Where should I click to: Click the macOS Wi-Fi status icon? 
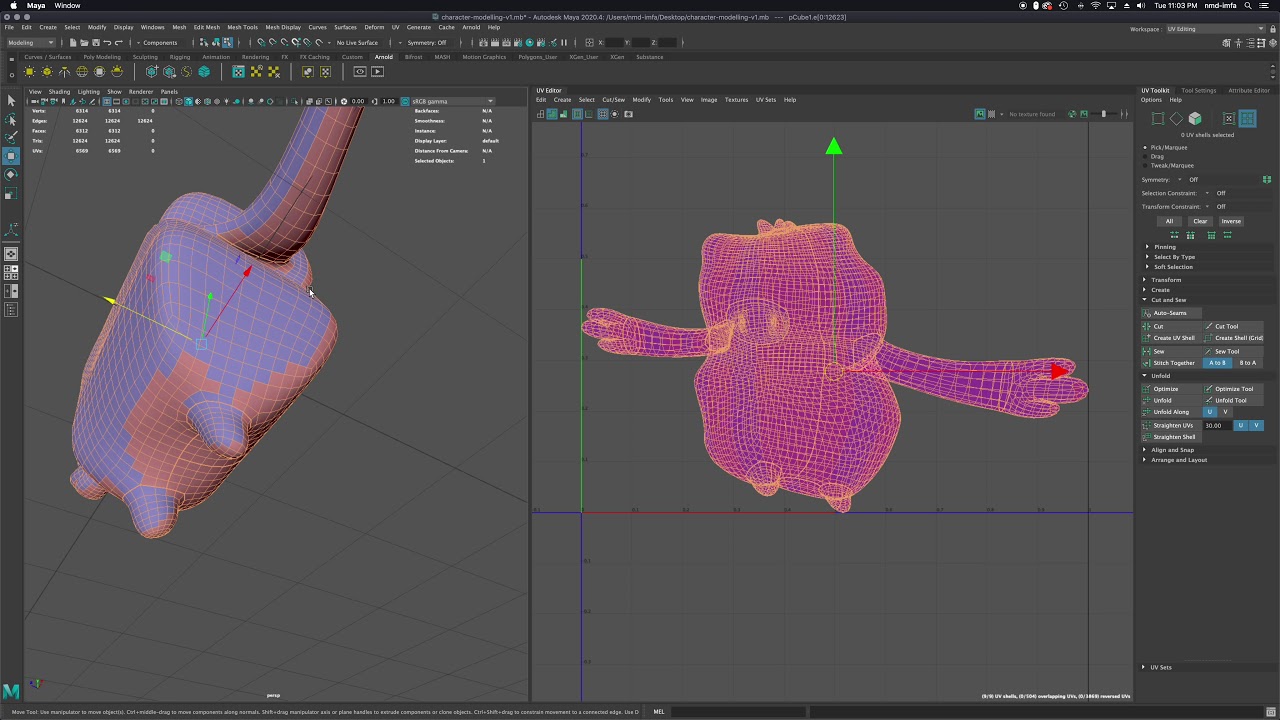coord(1096,6)
